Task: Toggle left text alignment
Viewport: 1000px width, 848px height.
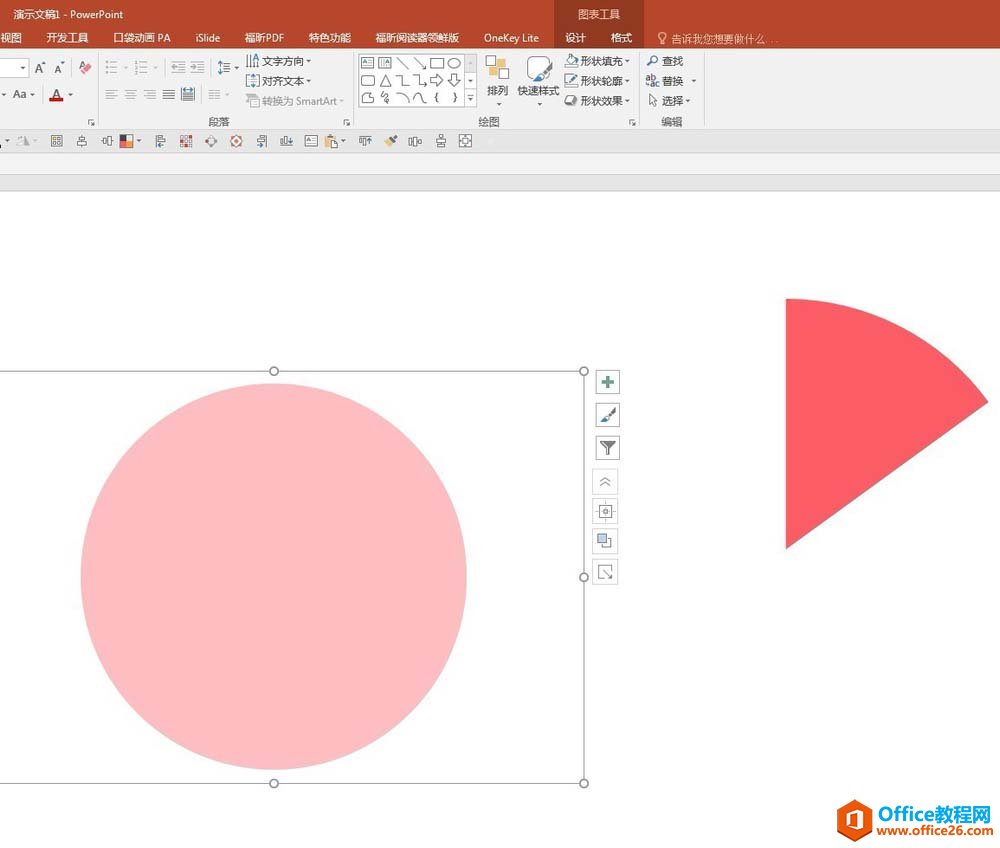Action: click(111, 95)
